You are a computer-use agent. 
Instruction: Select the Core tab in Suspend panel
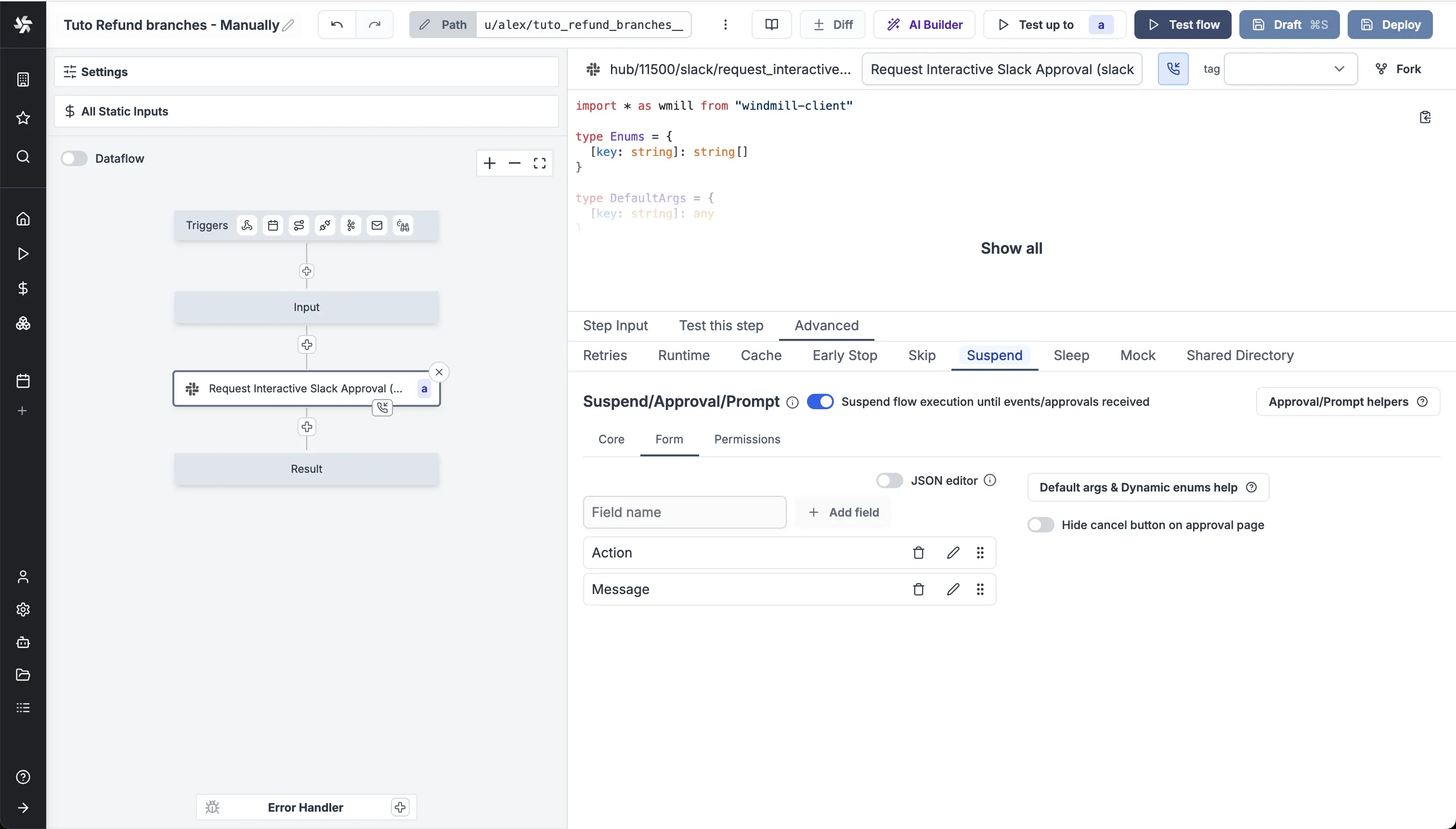611,439
